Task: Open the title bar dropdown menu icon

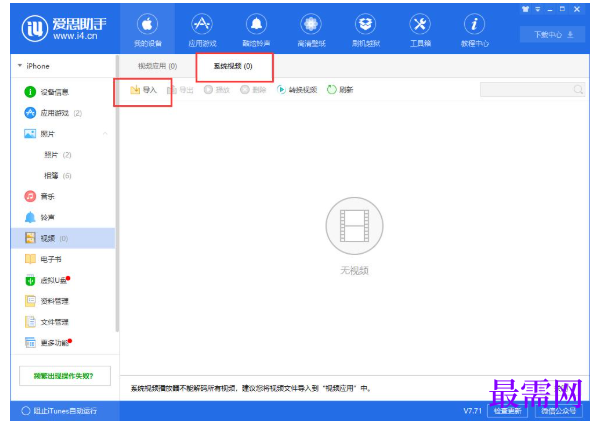Action: click(538, 9)
